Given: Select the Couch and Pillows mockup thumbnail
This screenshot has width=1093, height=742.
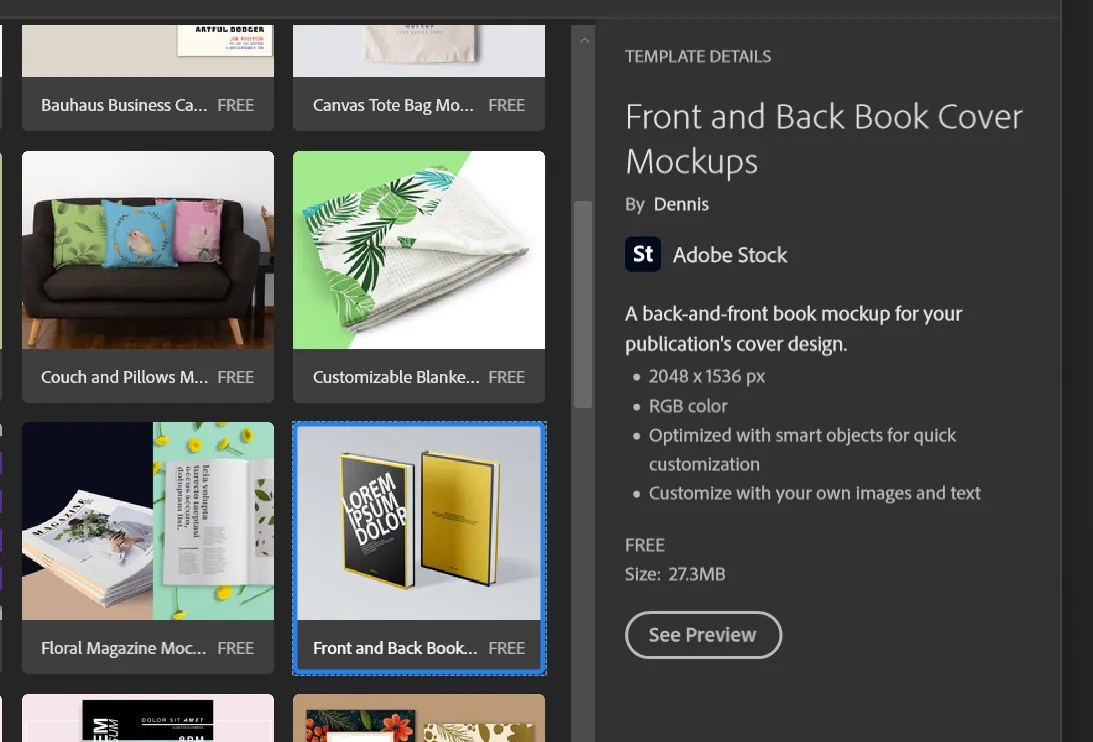Looking at the screenshot, I should coord(148,250).
